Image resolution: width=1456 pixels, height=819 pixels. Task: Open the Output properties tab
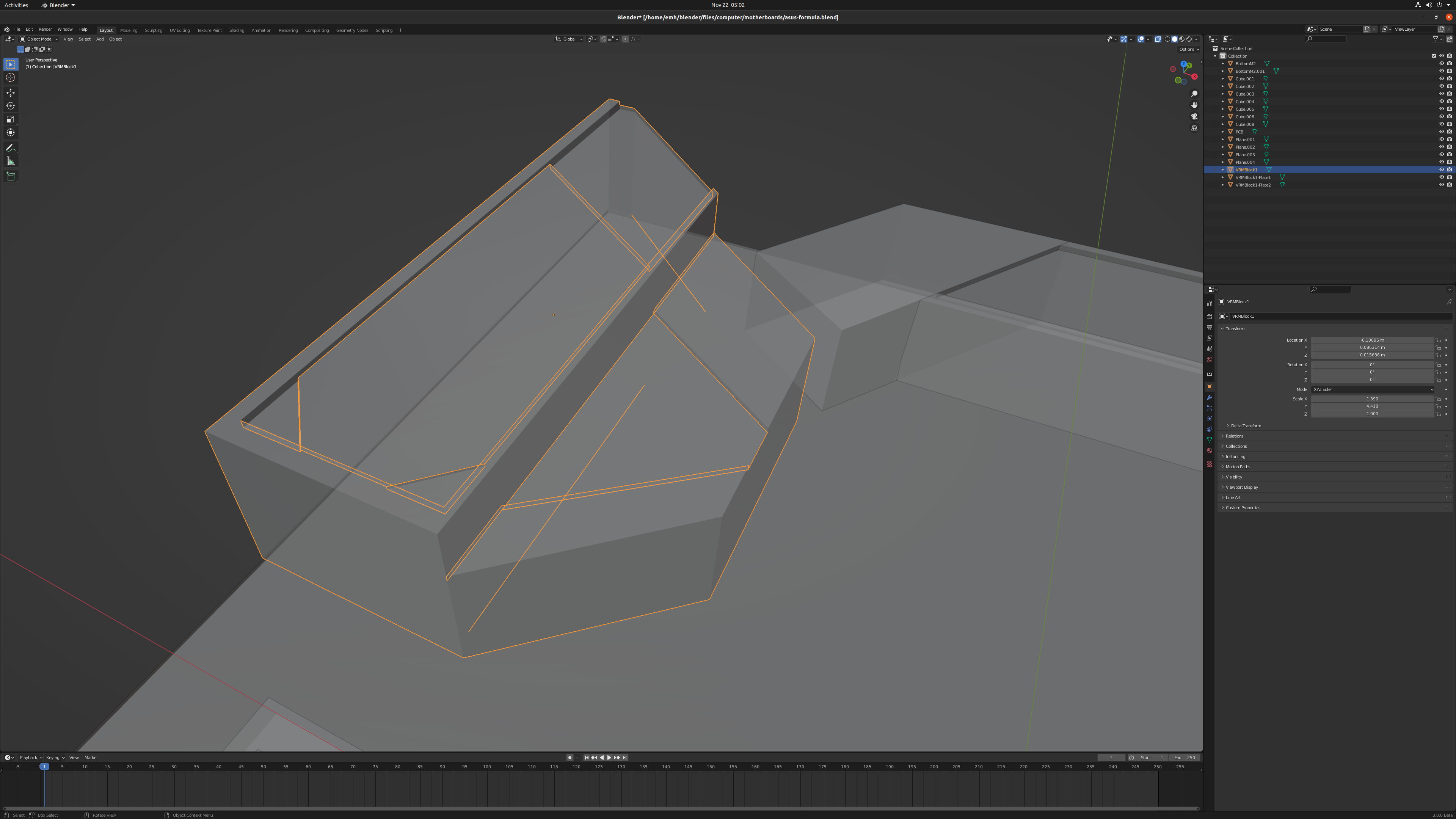point(1210,328)
